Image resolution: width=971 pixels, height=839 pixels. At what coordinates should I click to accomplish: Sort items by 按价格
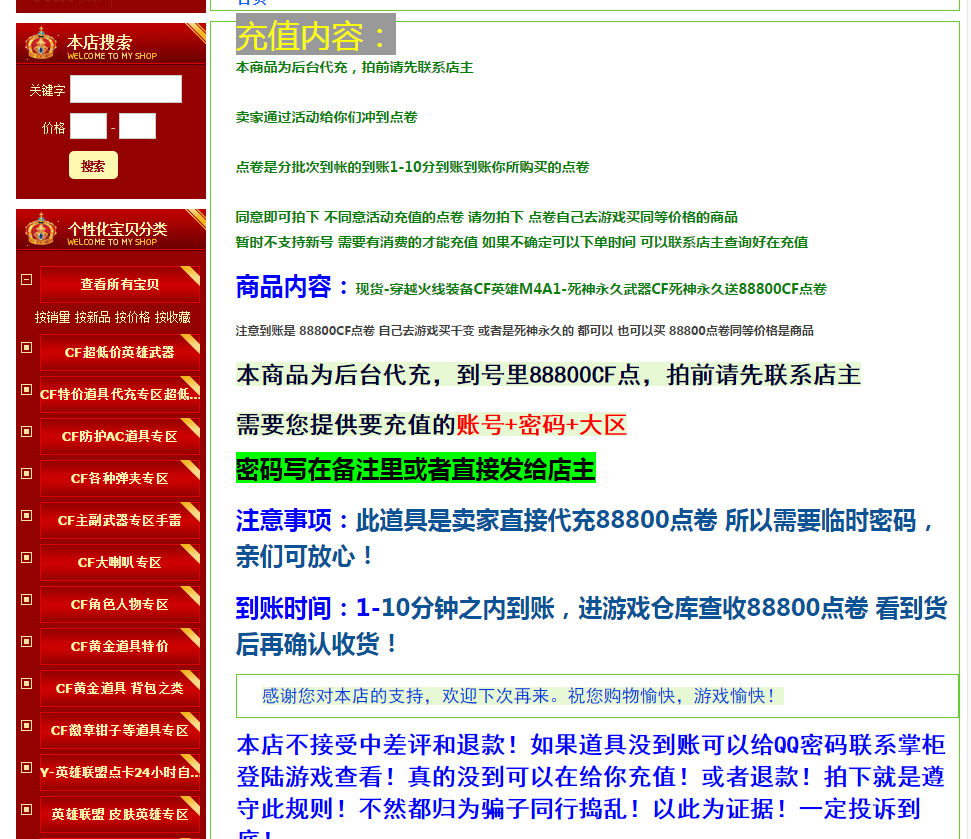tap(132, 317)
